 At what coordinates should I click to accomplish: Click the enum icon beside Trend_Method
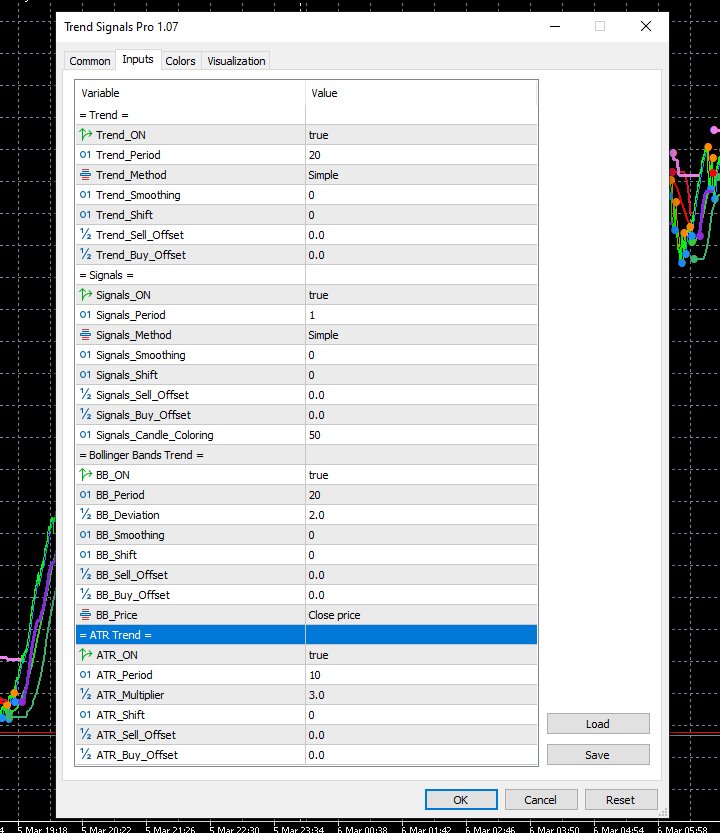pyautogui.click(x=86, y=175)
